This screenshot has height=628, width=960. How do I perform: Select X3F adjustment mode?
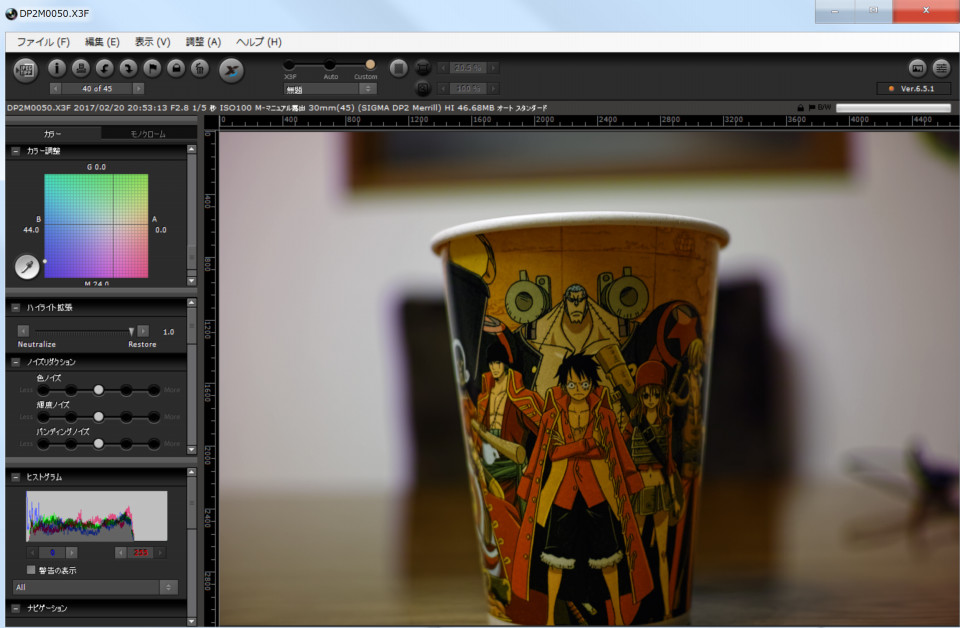coord(290,64)
